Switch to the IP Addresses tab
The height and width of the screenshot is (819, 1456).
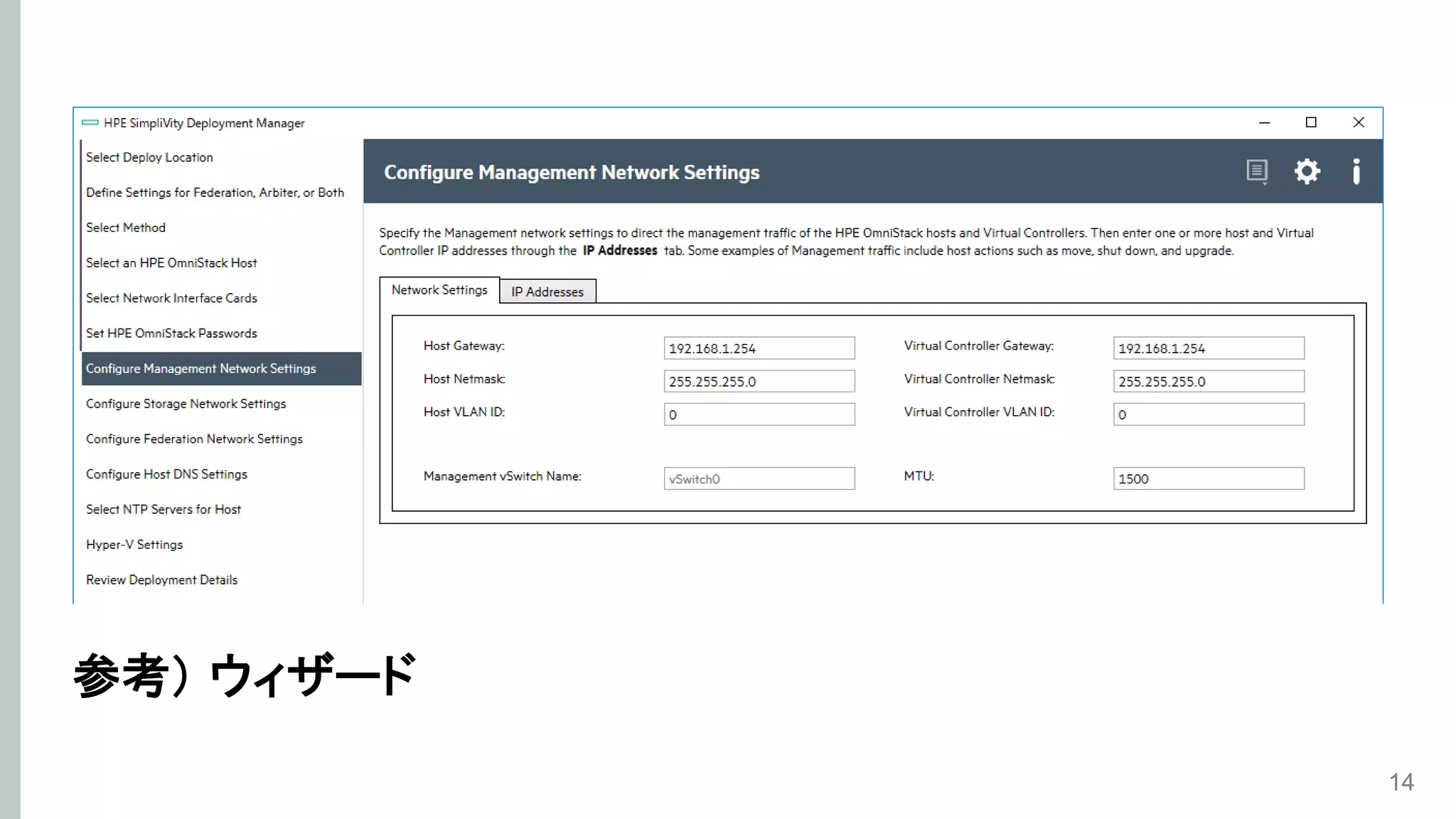coord(547,291)
